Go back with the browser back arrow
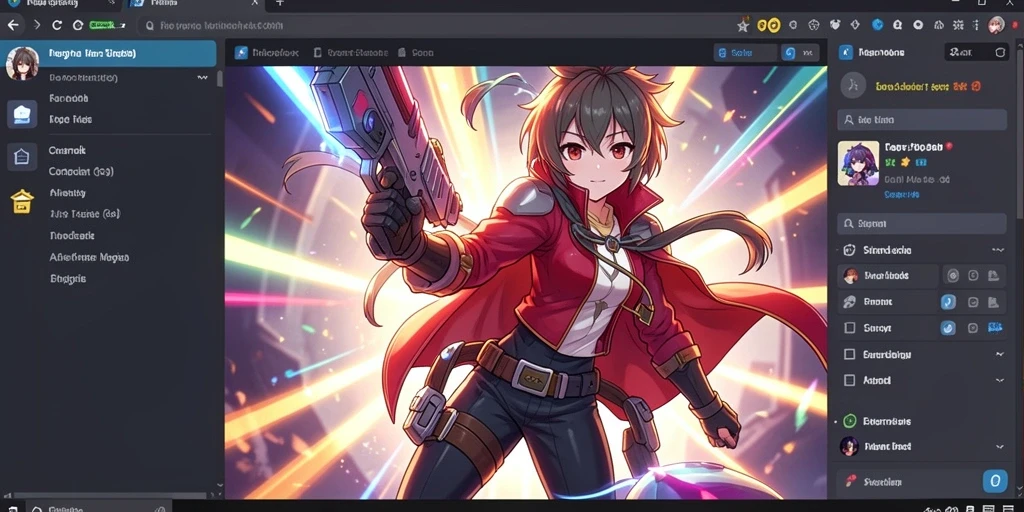1024x512 pixels. [x=13, y=25]
